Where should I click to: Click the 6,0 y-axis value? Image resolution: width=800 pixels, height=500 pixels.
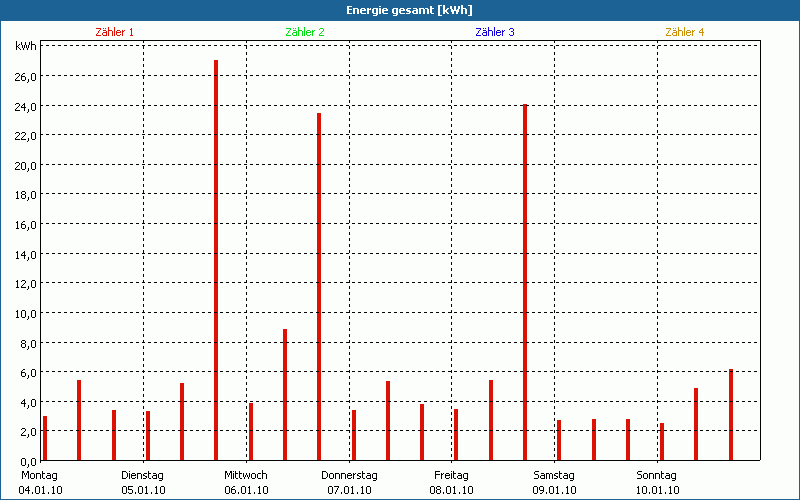(x=29, y=372)
